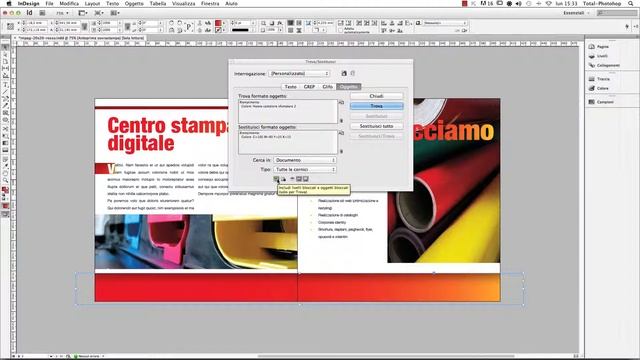Open the arrange documents dropdown
The height and width of the screenshot is (360, 640).
point(115,13)
